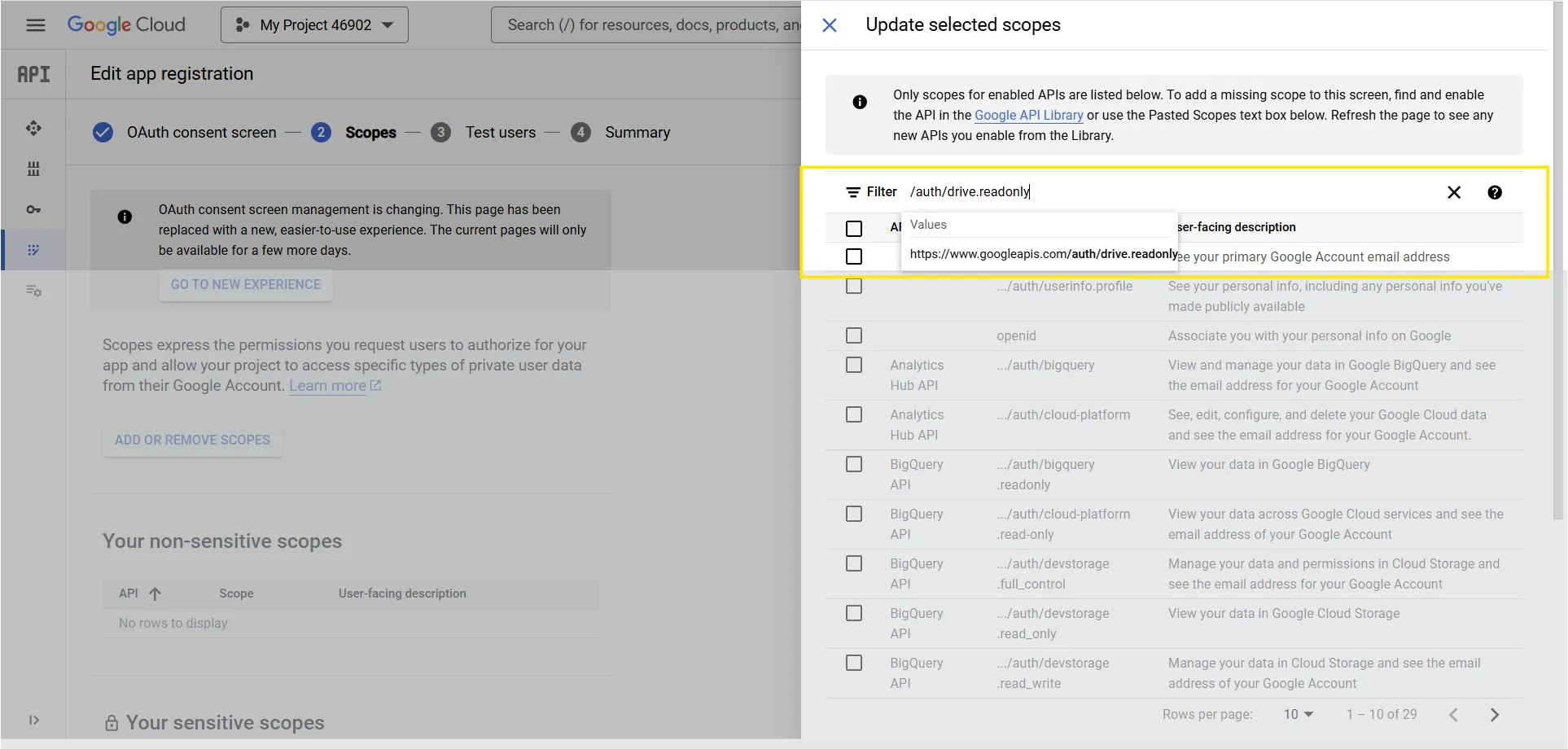
Task: Check the Analytics Hub auth/bigquery row
Action: click(854, 365)
